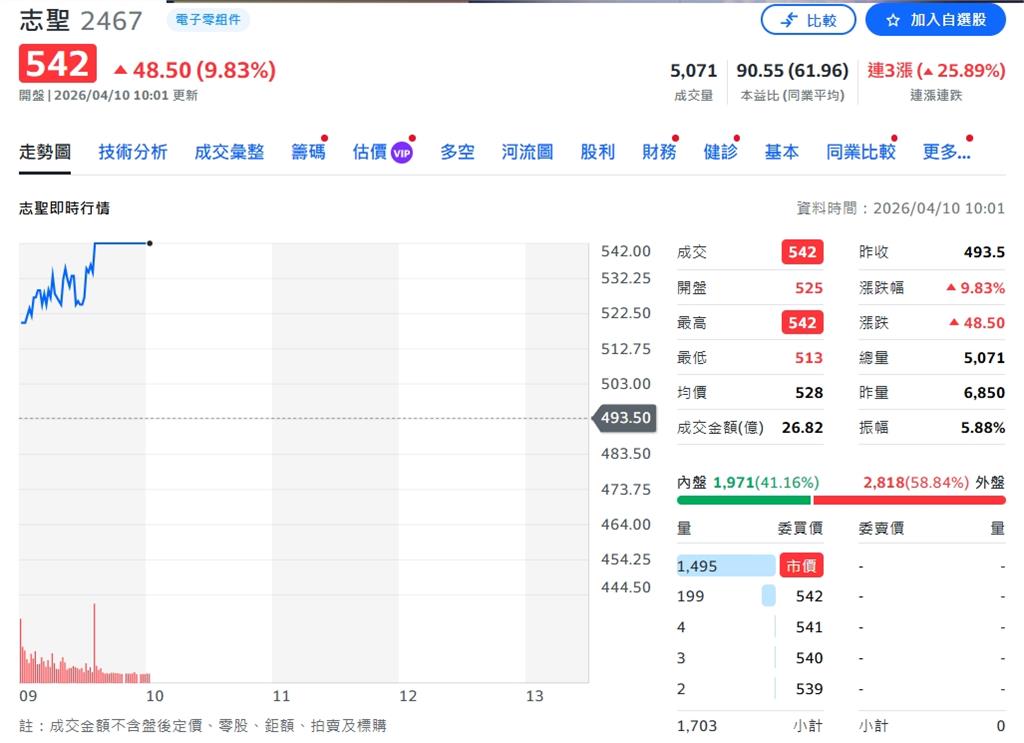This screenshot has height=743, width=1024.
Task: Click the VIP badge on the 估價 tab
Action: click(x=404, y=151)
